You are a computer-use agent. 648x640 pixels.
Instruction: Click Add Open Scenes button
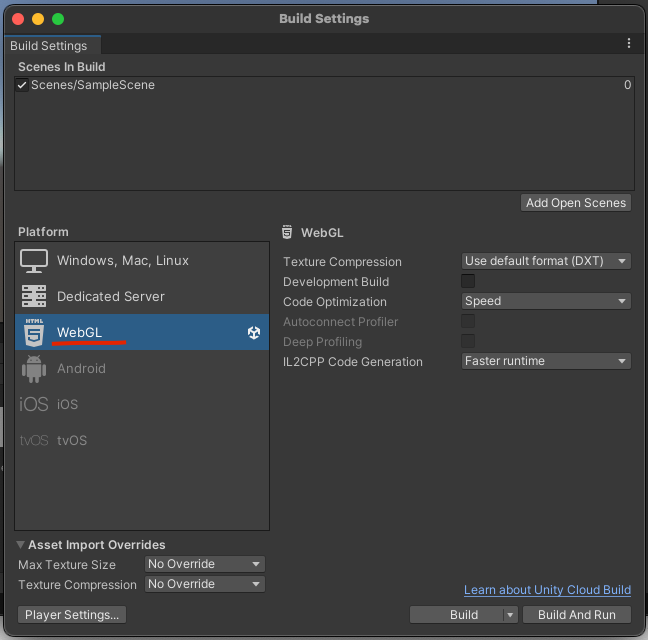coord(576,203)
